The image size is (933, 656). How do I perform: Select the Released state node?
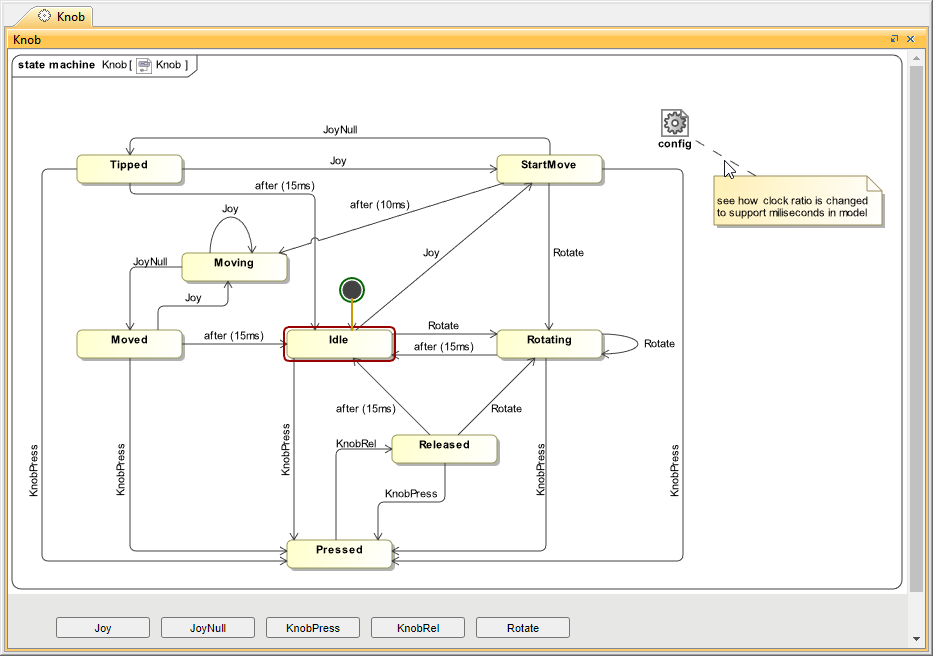(x=444, y=448)
